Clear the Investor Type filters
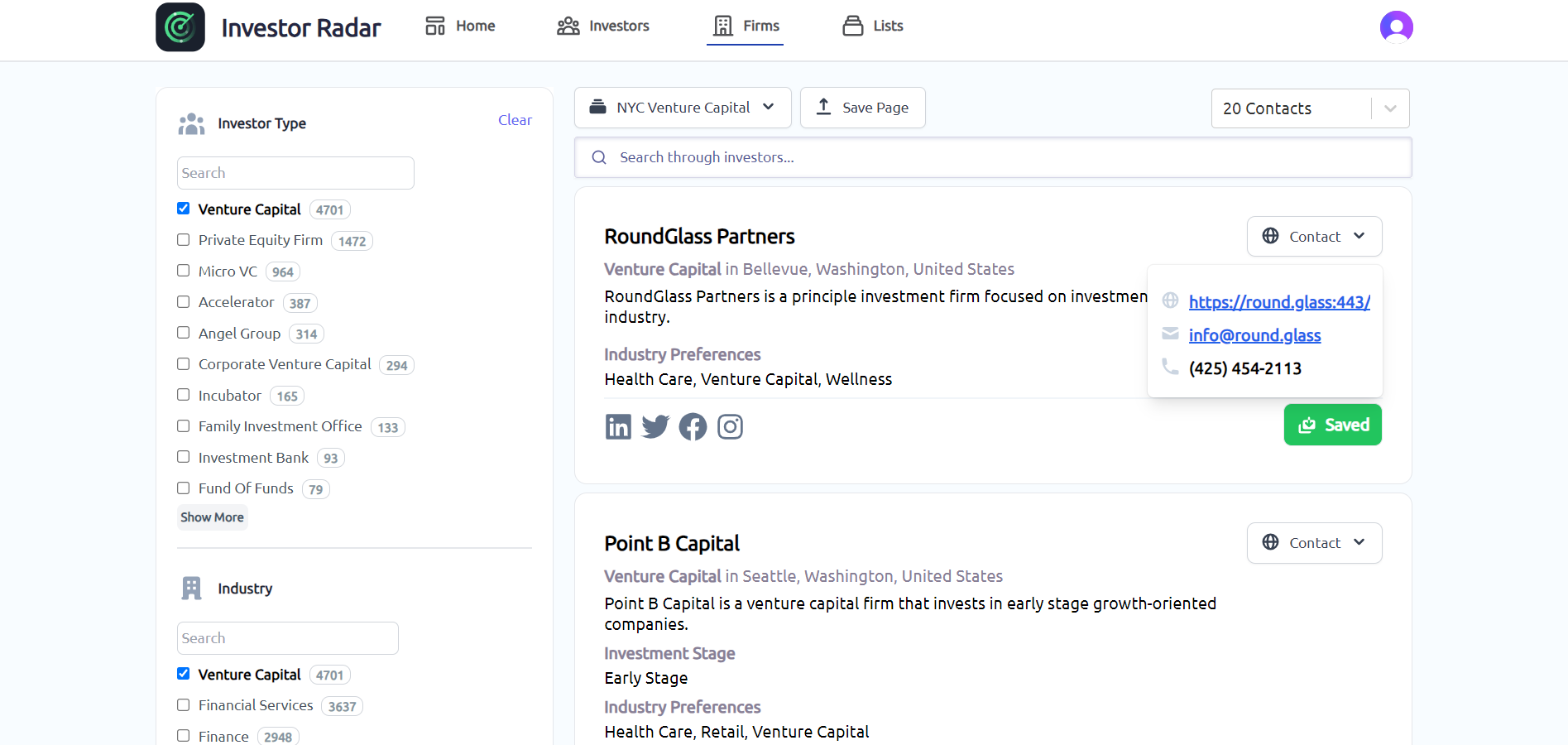1568x745 pixels. pos(515,120)
